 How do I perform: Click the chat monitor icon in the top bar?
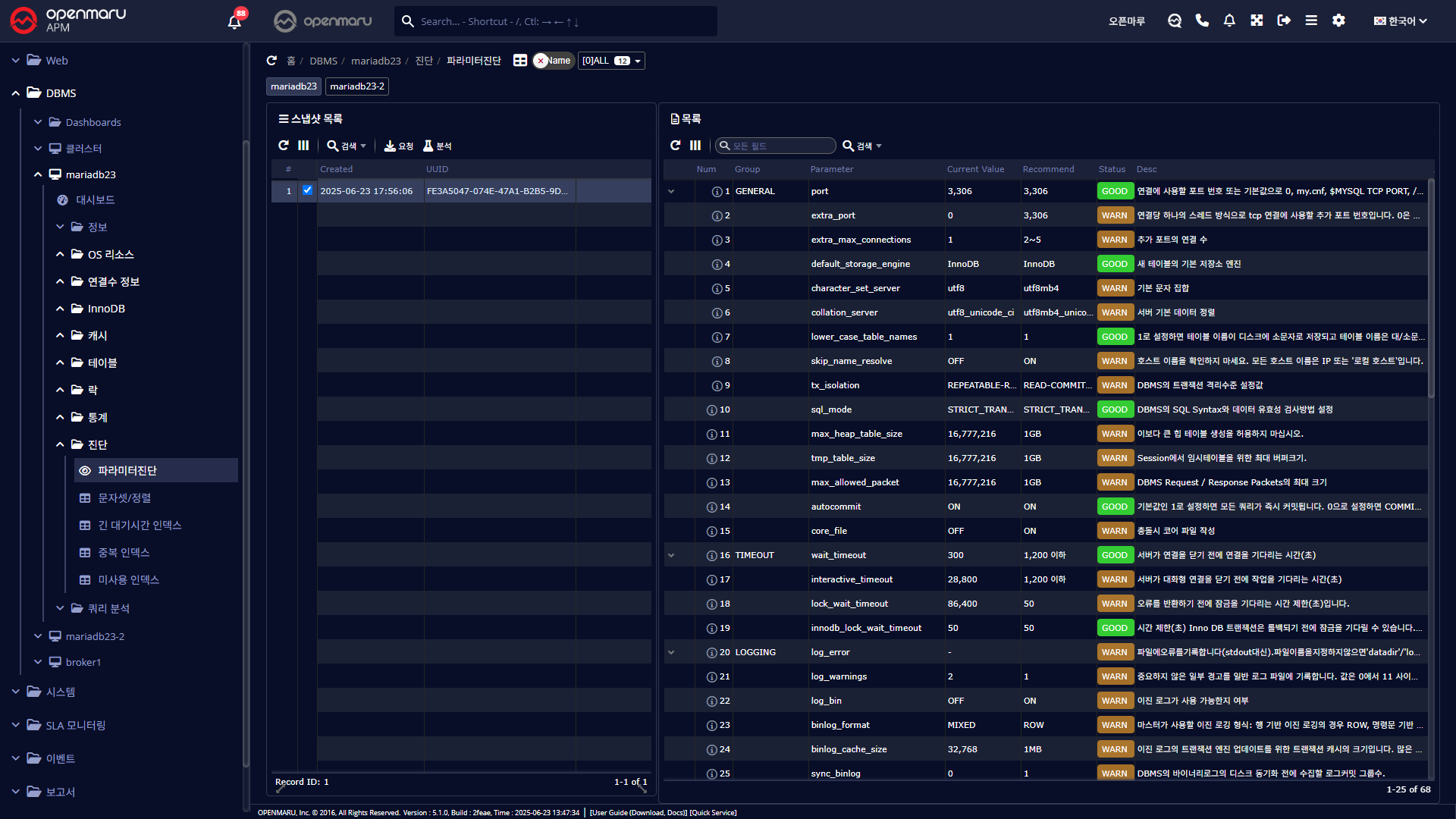tap(1175, 21)
